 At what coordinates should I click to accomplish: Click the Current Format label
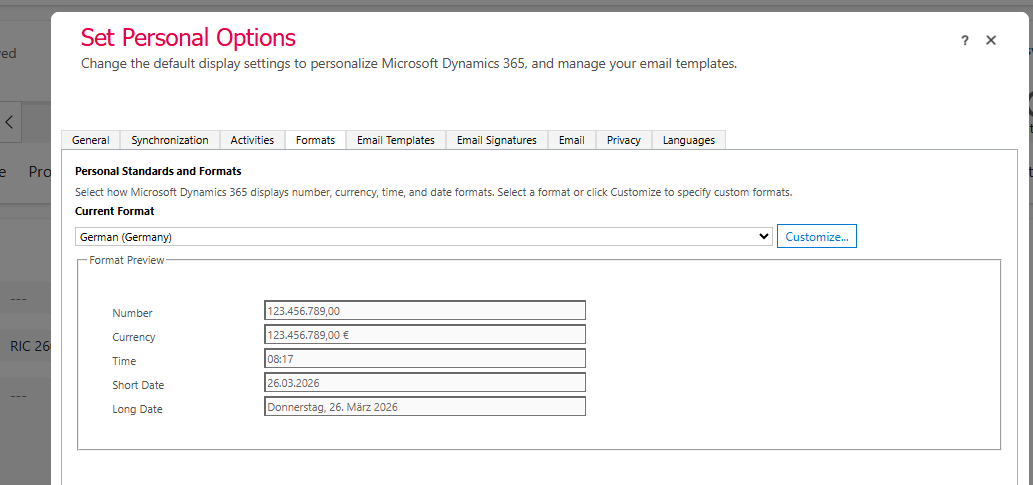point(115,212)
